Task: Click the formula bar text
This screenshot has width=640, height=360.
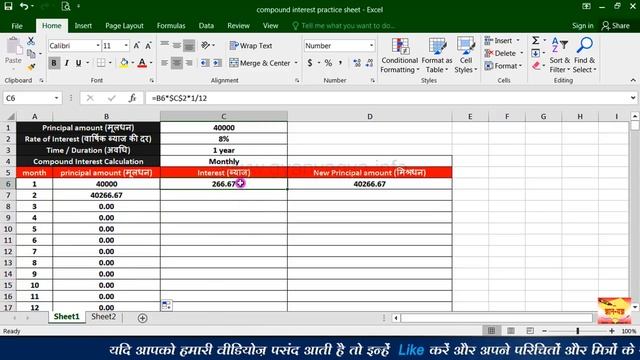Action: [x=179, y=98]
